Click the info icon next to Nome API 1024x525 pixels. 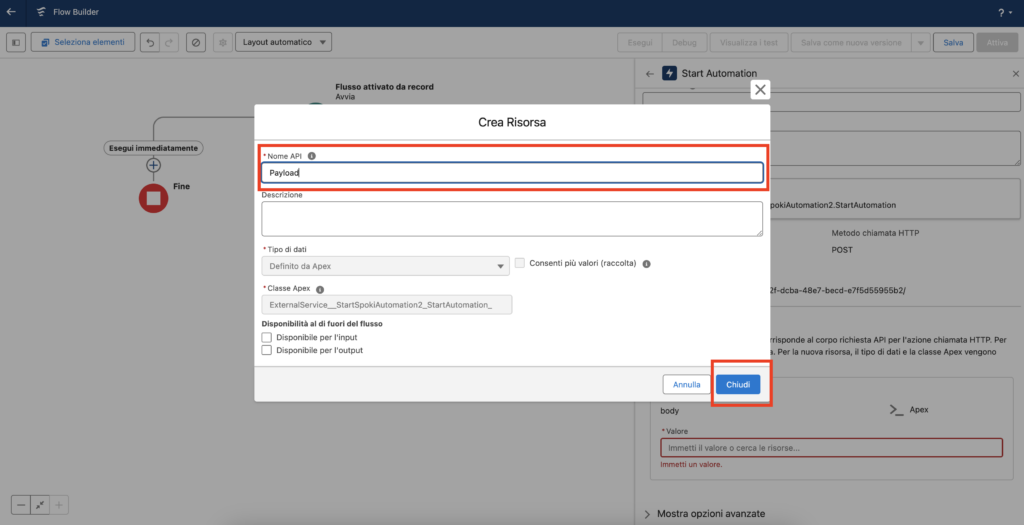pos(312,156)
